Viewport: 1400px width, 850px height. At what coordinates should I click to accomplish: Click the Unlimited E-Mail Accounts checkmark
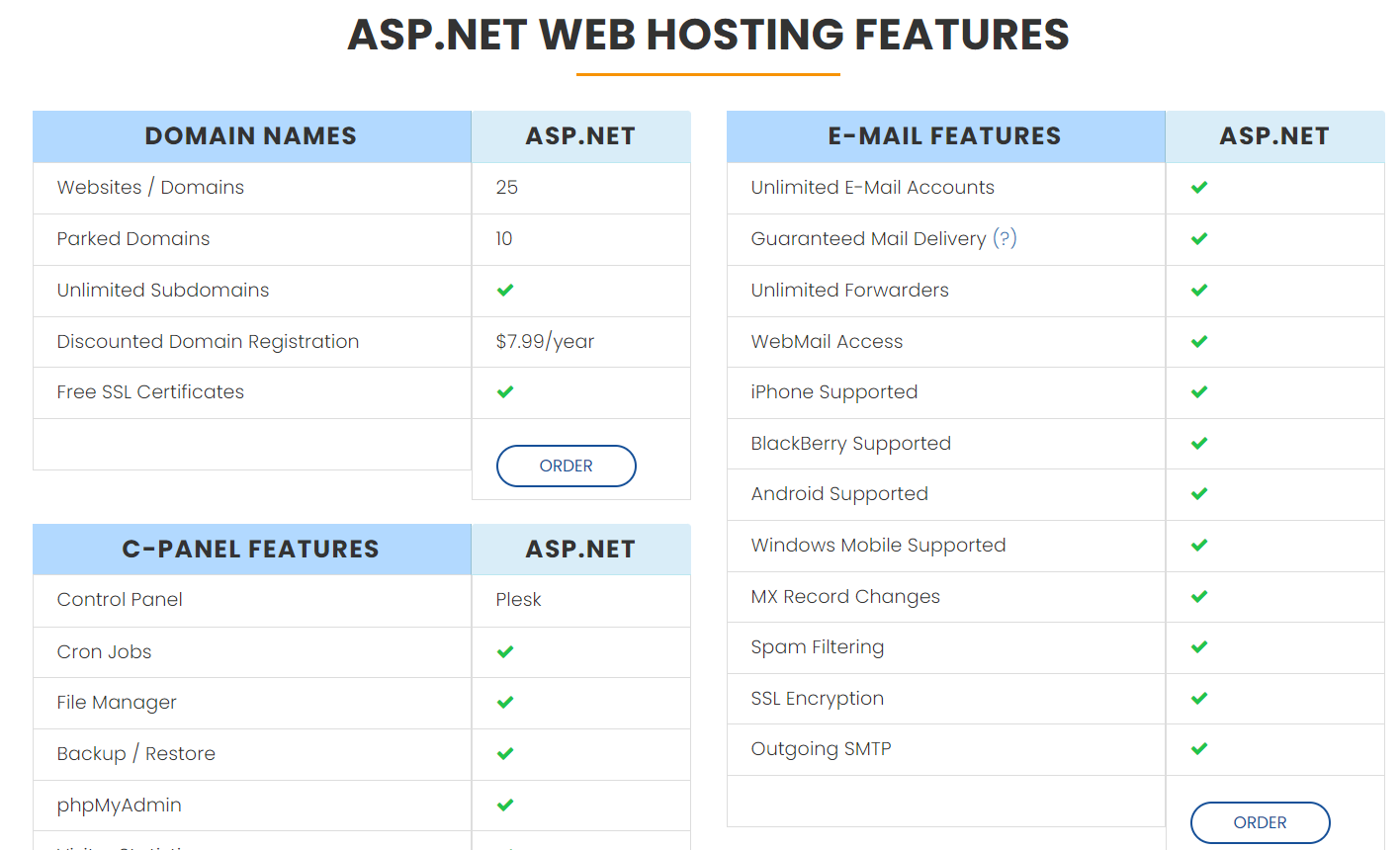click(1199, 187)
